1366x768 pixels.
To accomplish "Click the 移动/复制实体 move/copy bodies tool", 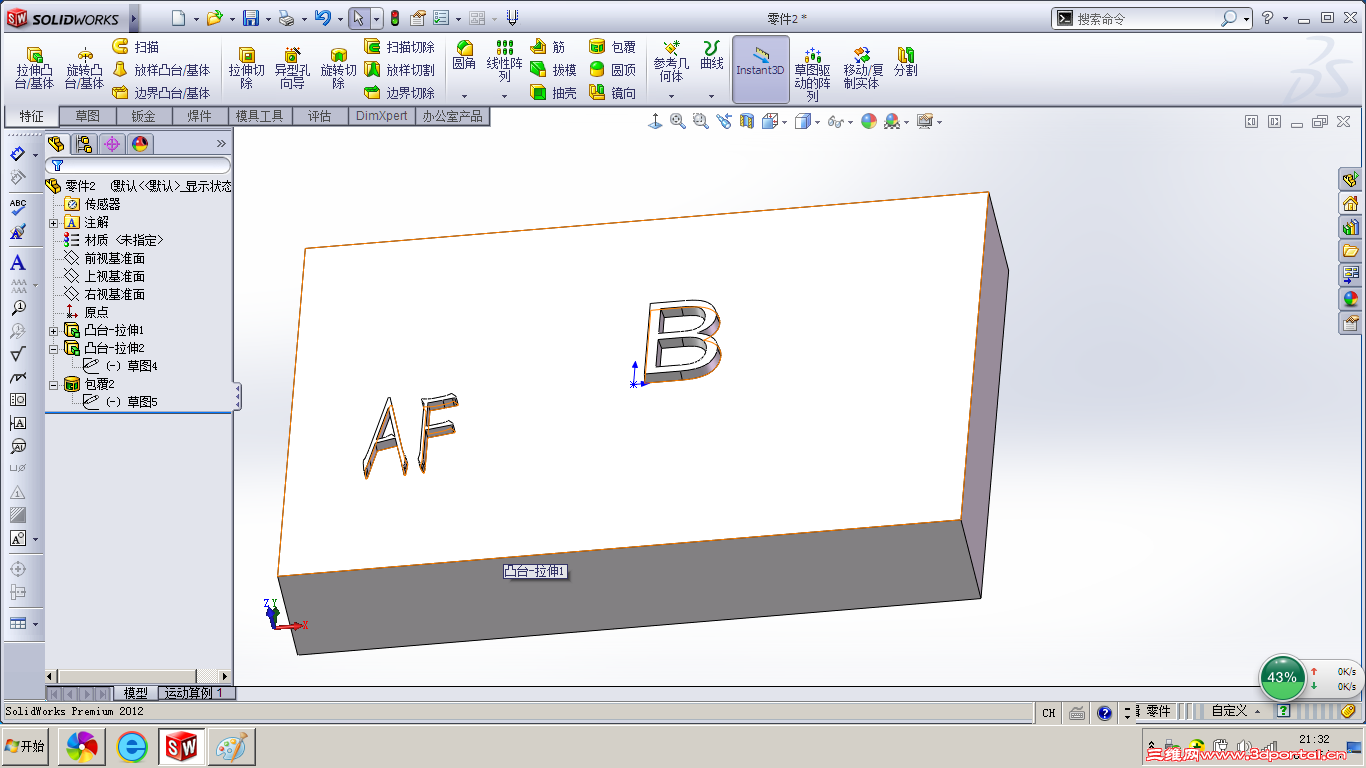I will [x=862, y=68].
